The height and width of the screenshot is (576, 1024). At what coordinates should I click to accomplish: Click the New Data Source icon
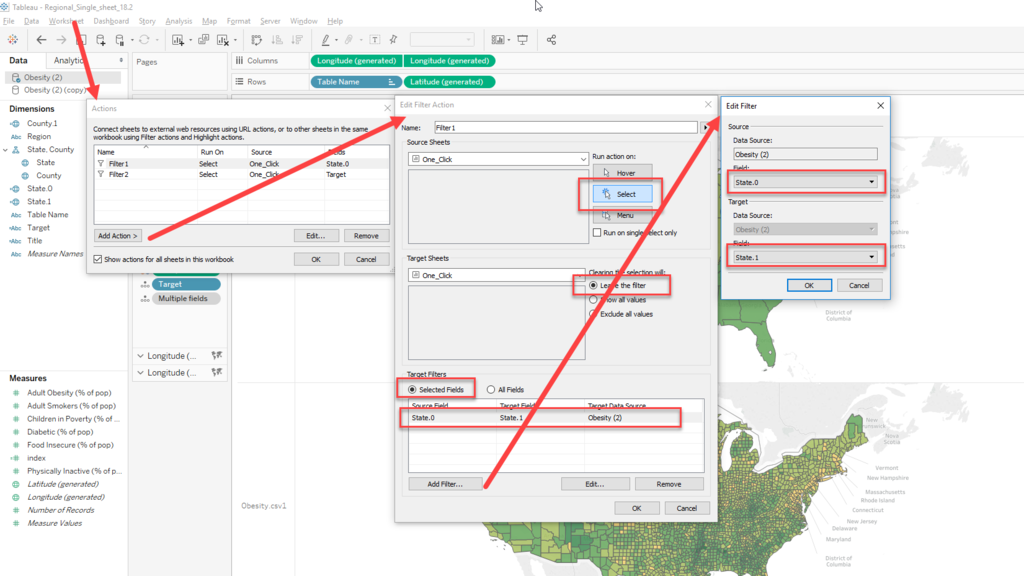coord(101,40)
